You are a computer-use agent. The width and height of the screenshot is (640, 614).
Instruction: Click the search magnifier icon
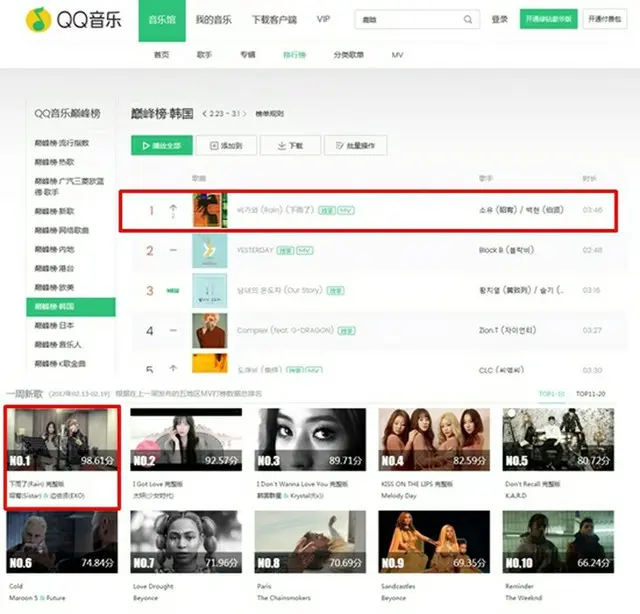[x=468, y=19]
